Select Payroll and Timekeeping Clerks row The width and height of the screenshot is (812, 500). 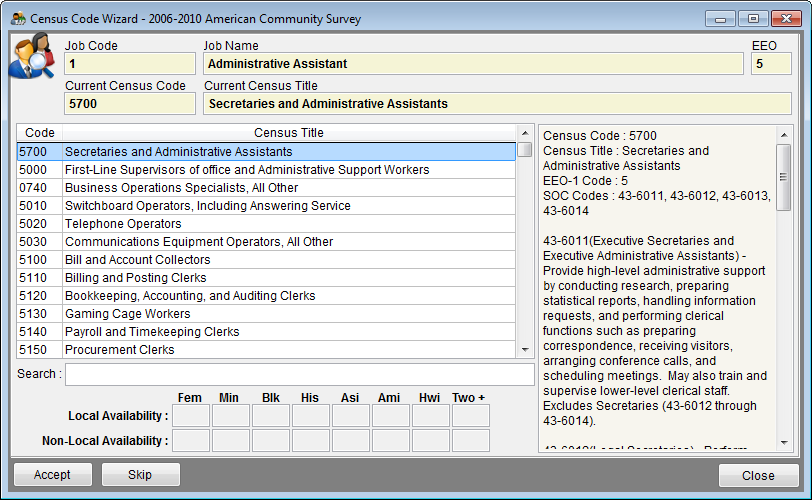(x=266, y=331)
